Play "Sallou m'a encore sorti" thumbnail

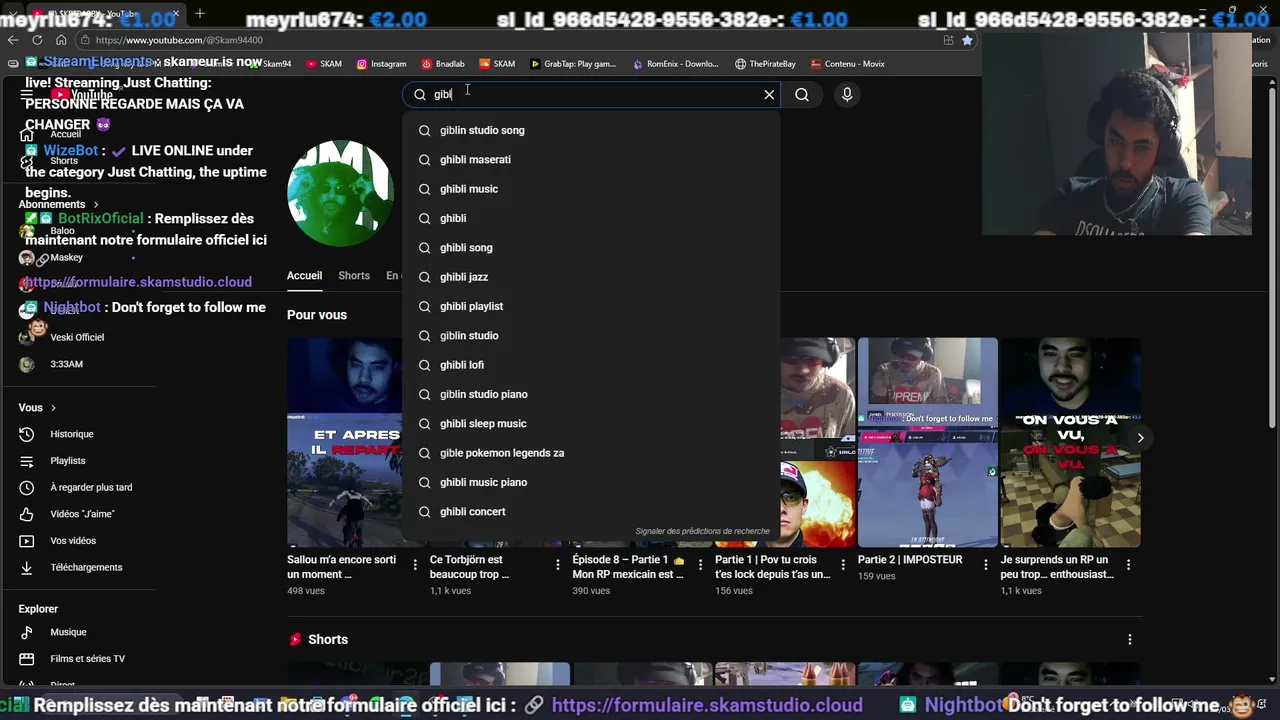coord(344,442)
